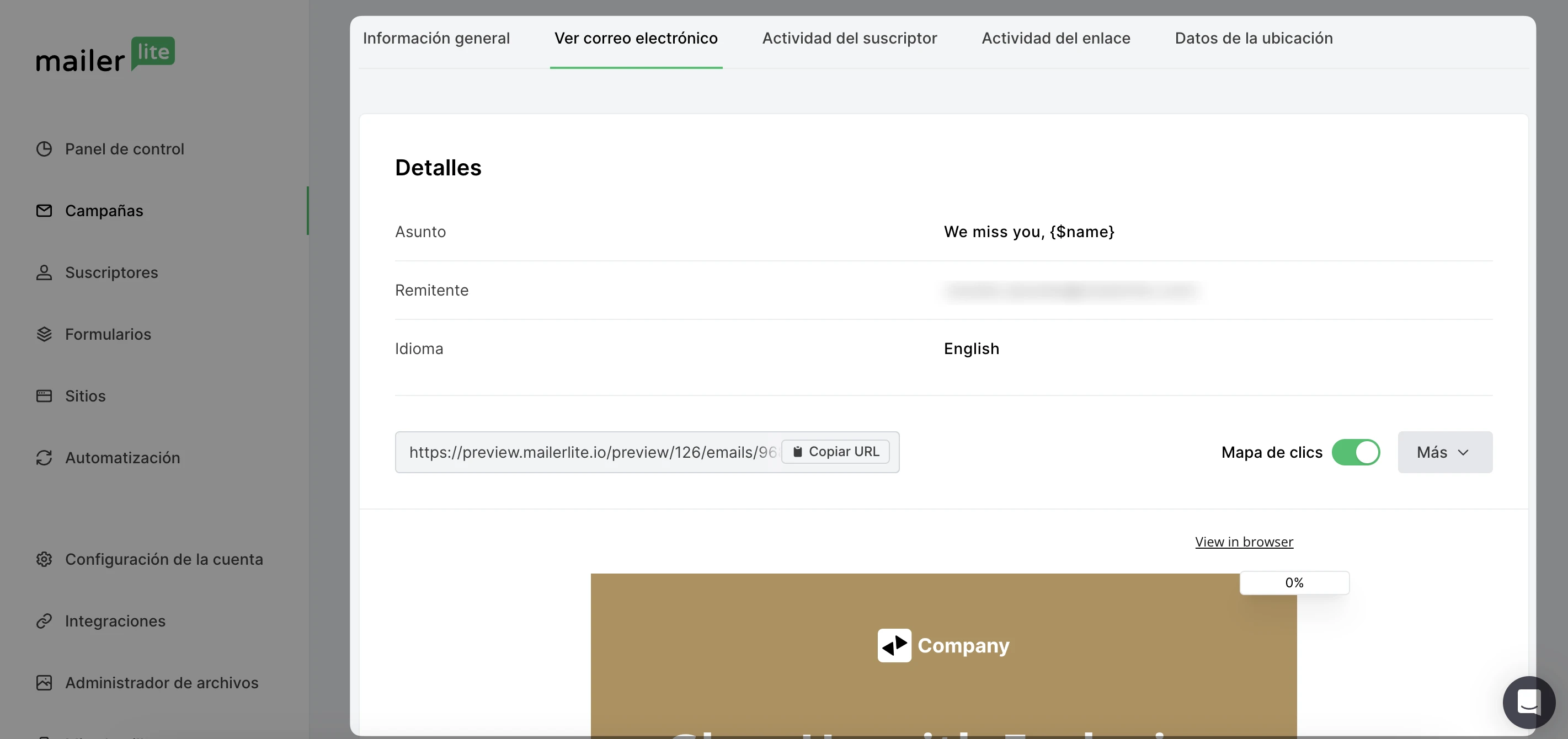1568x739 pixels.
Task: Open Sitios section
Action: point(85,396)
